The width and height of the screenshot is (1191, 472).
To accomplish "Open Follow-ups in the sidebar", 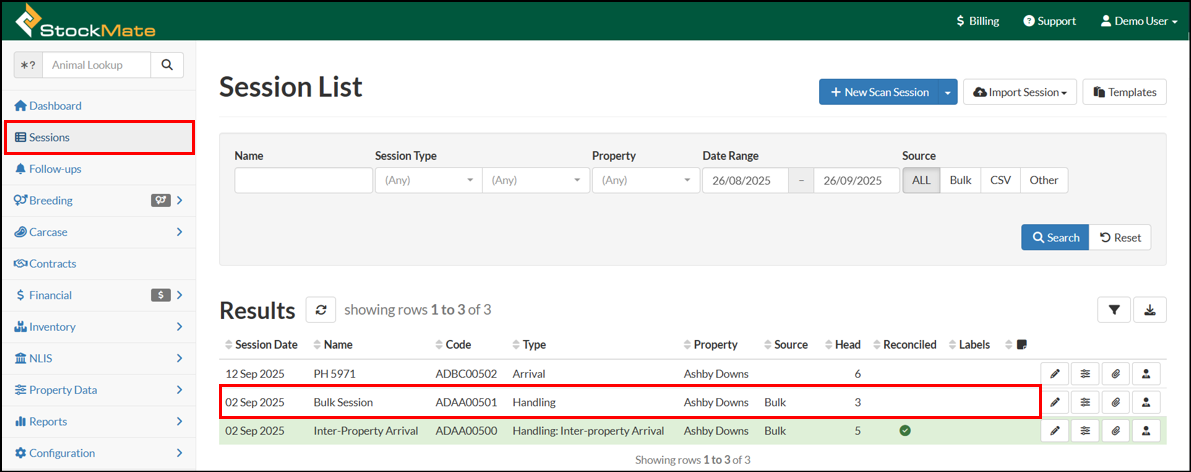I will click(55, 169).
